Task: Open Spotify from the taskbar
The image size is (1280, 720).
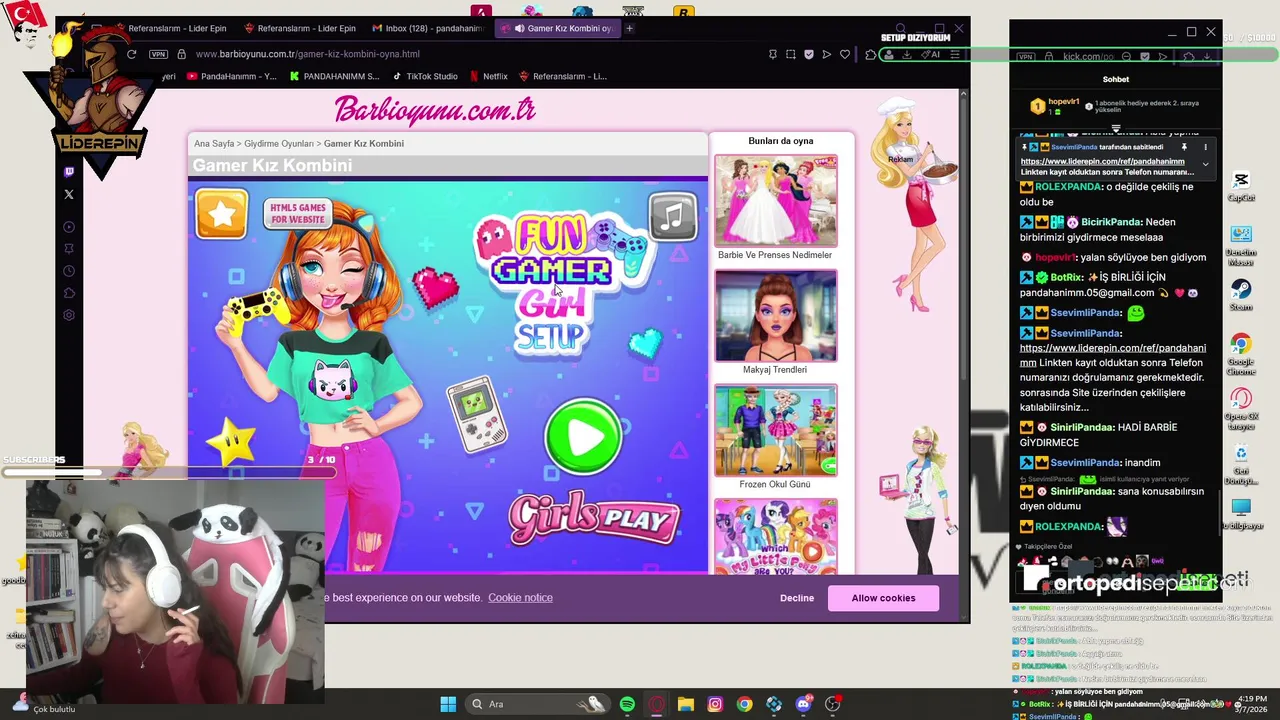Action: (x=627, y=704)
